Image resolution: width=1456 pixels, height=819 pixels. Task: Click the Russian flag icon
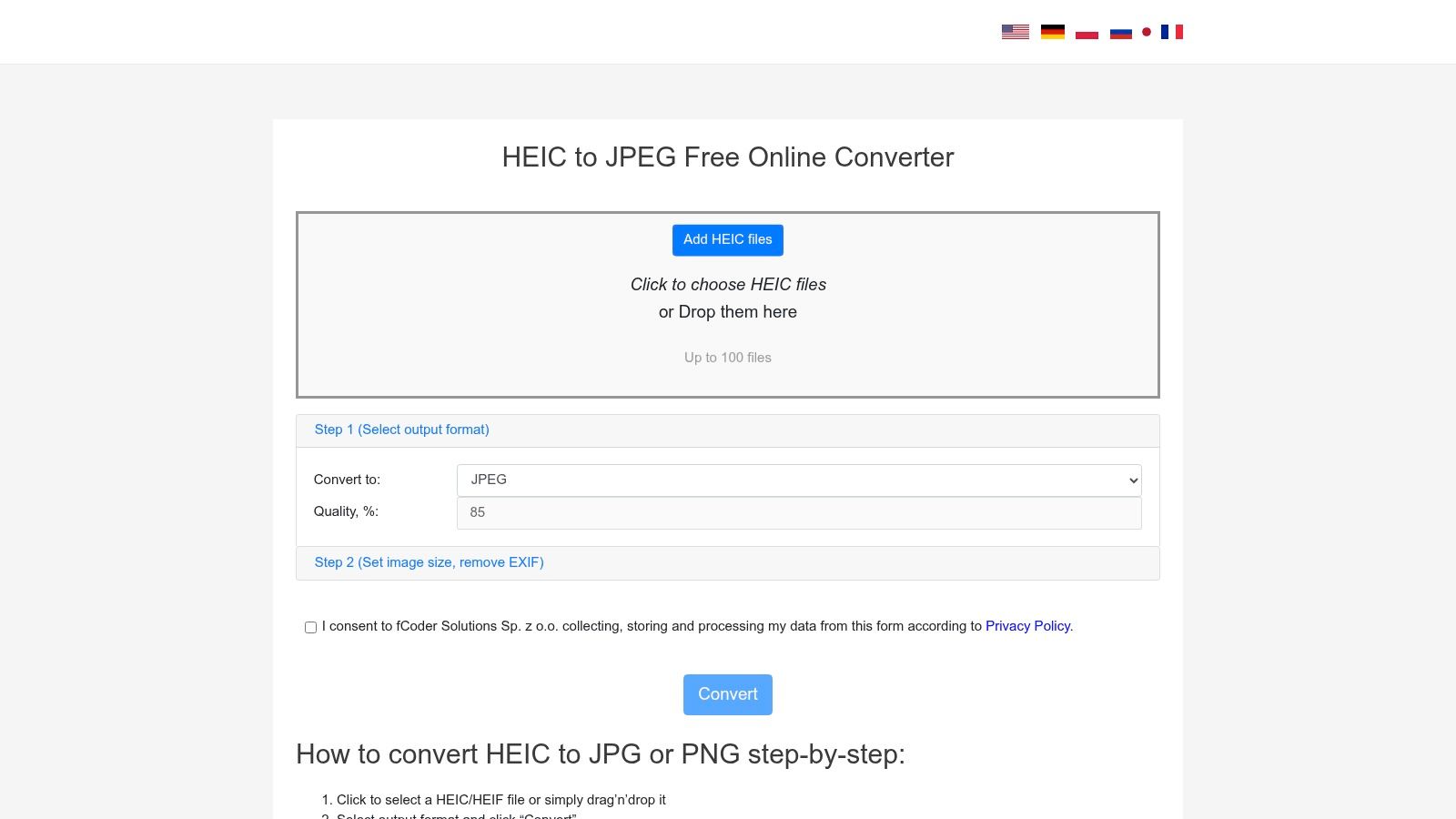[1121, 32]
